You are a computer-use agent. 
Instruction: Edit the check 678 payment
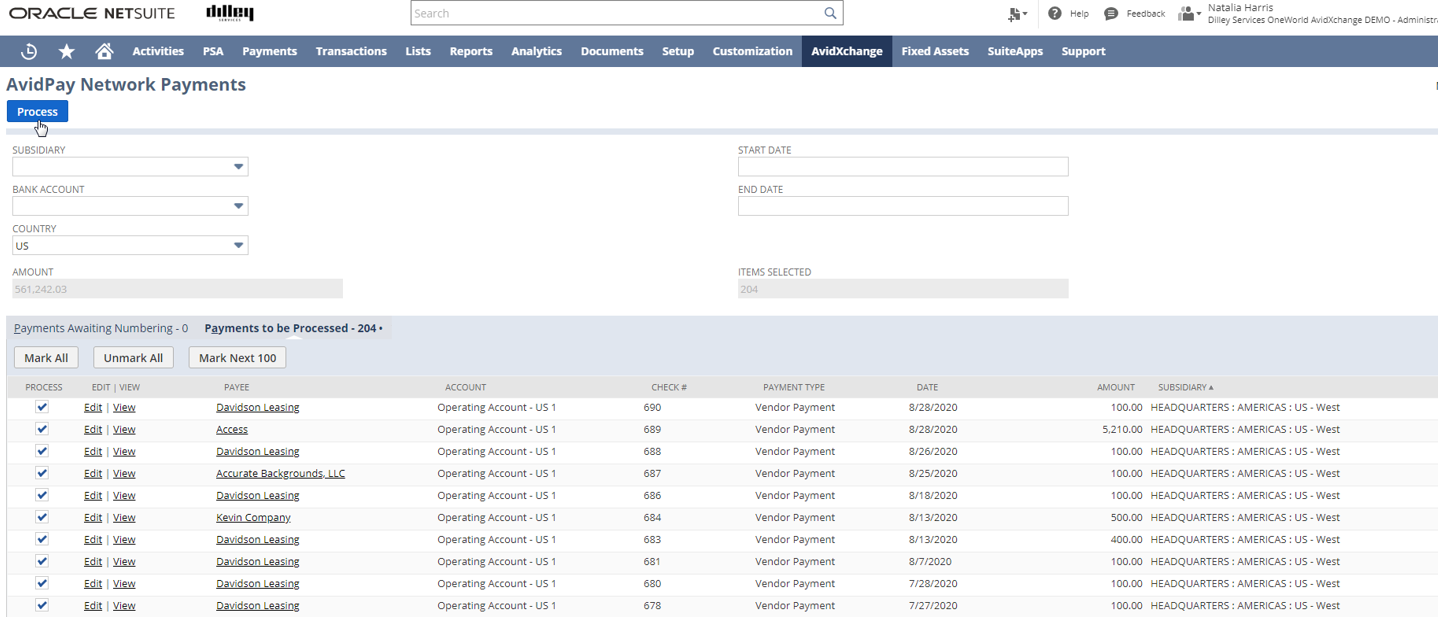pos(93,605)
